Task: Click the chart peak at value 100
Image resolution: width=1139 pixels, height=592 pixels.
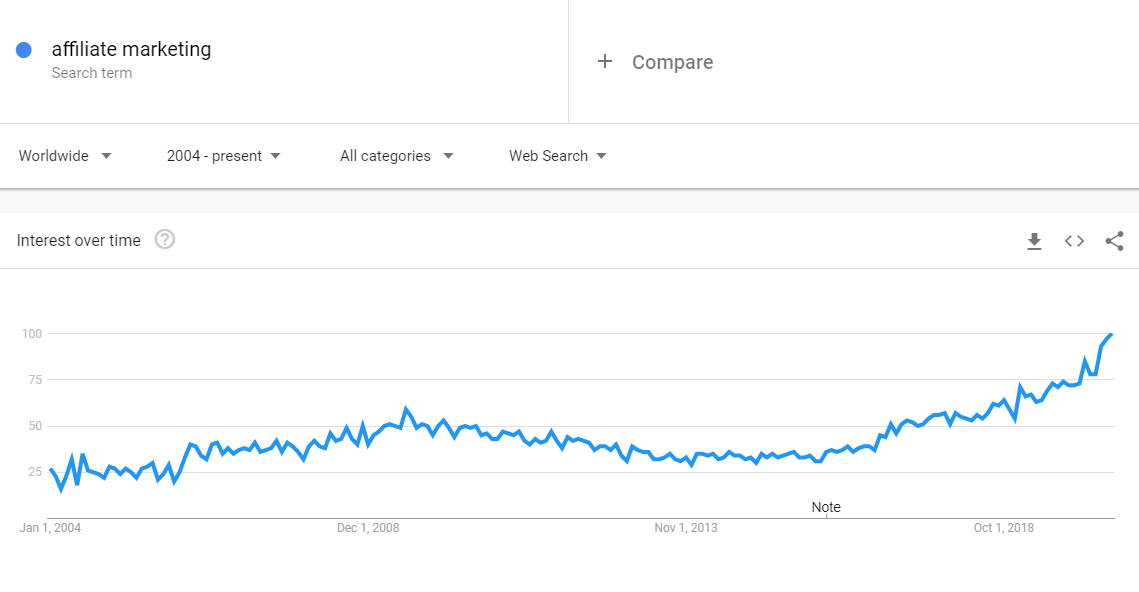Action: (1111, 334)
